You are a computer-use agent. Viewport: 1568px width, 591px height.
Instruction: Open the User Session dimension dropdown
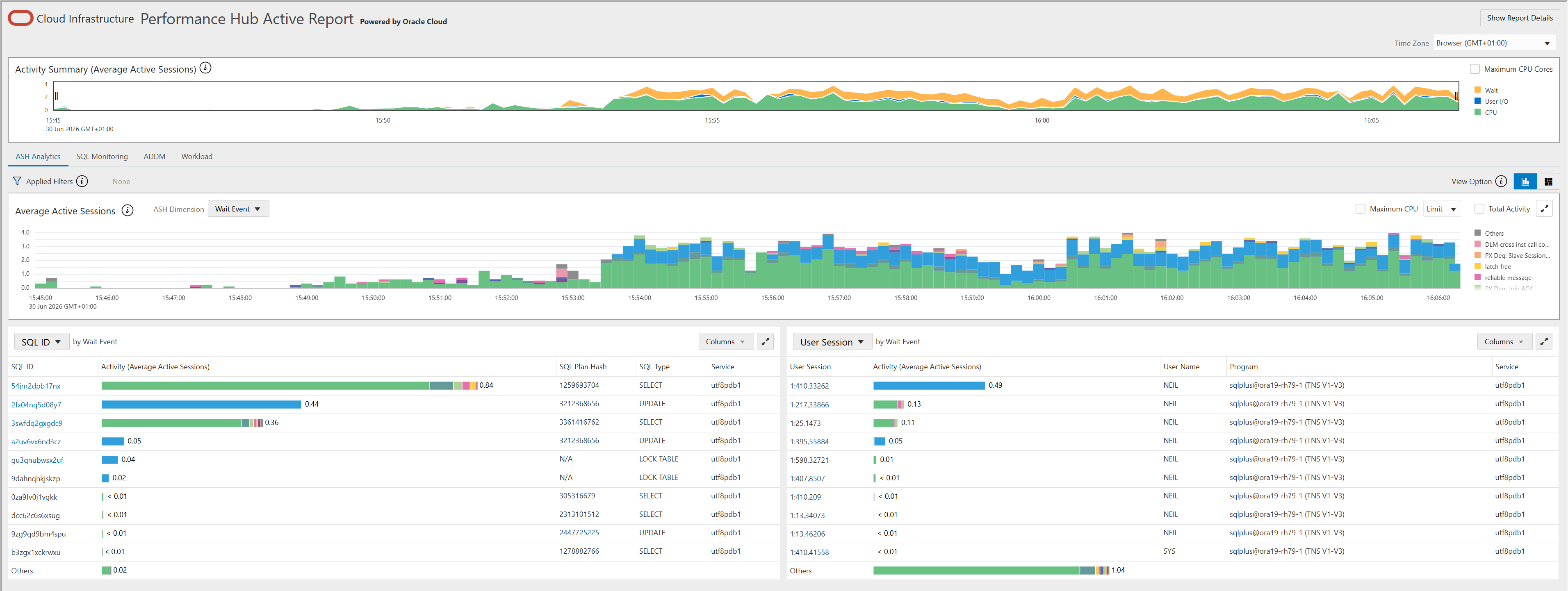click(x=832, y=342)
